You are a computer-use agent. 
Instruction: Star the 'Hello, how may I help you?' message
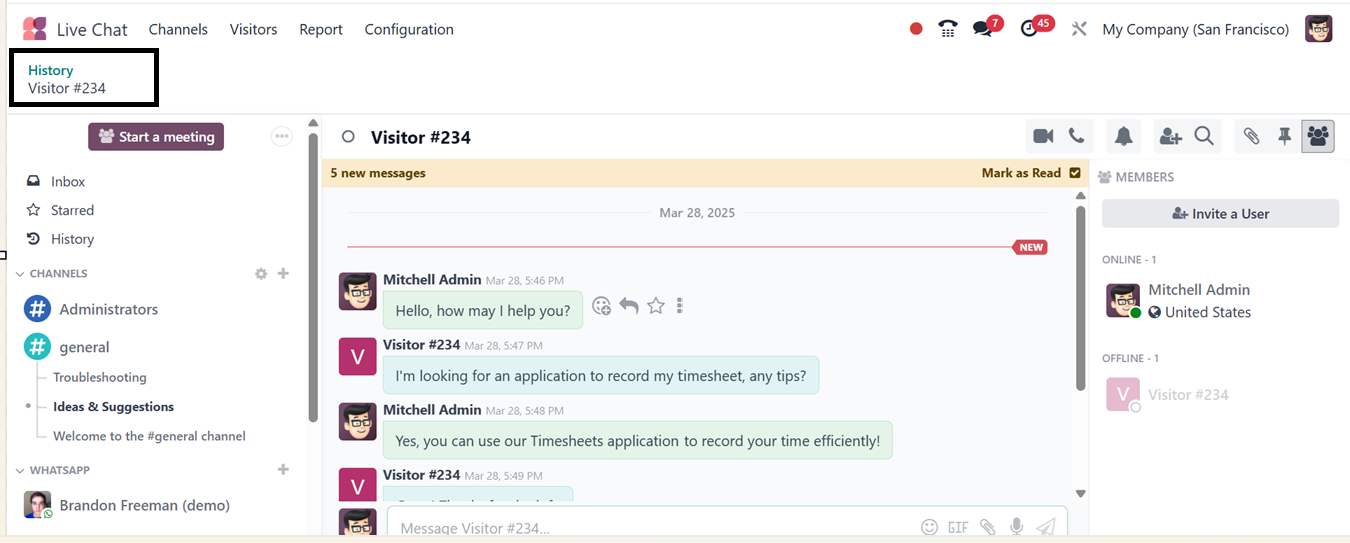point(656,306)
